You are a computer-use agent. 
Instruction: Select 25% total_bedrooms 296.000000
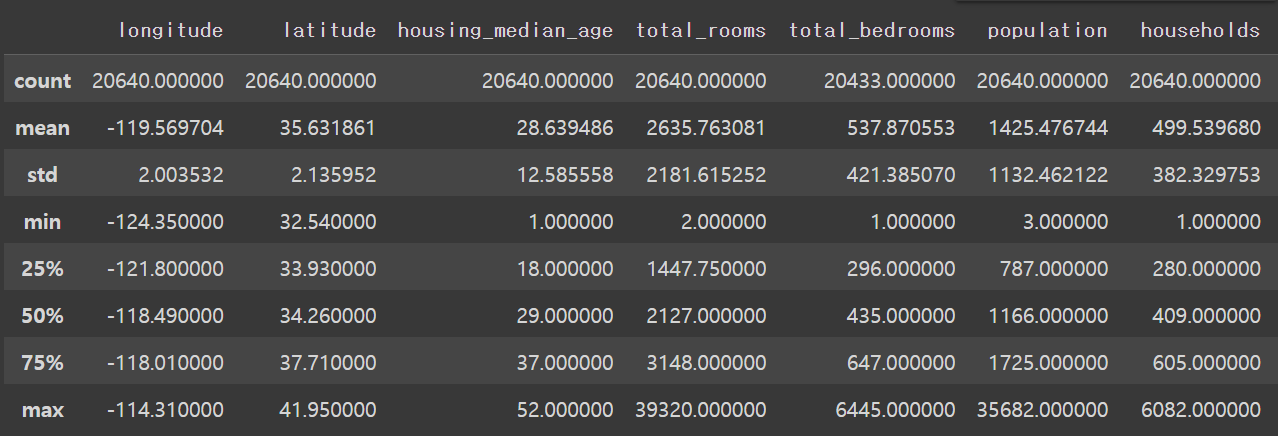(x=901, y=269)
